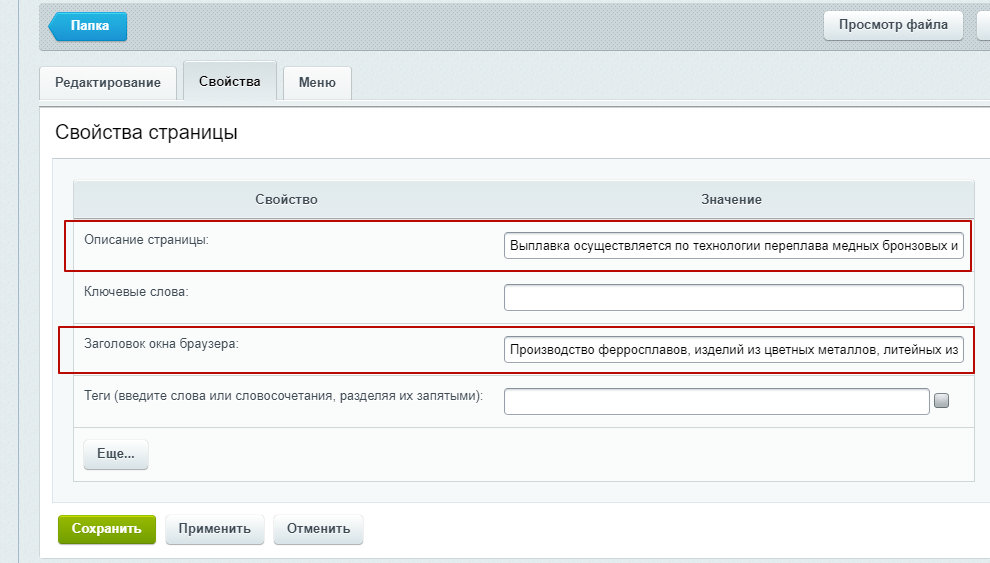Click the Значение column header

pos(731,200)
